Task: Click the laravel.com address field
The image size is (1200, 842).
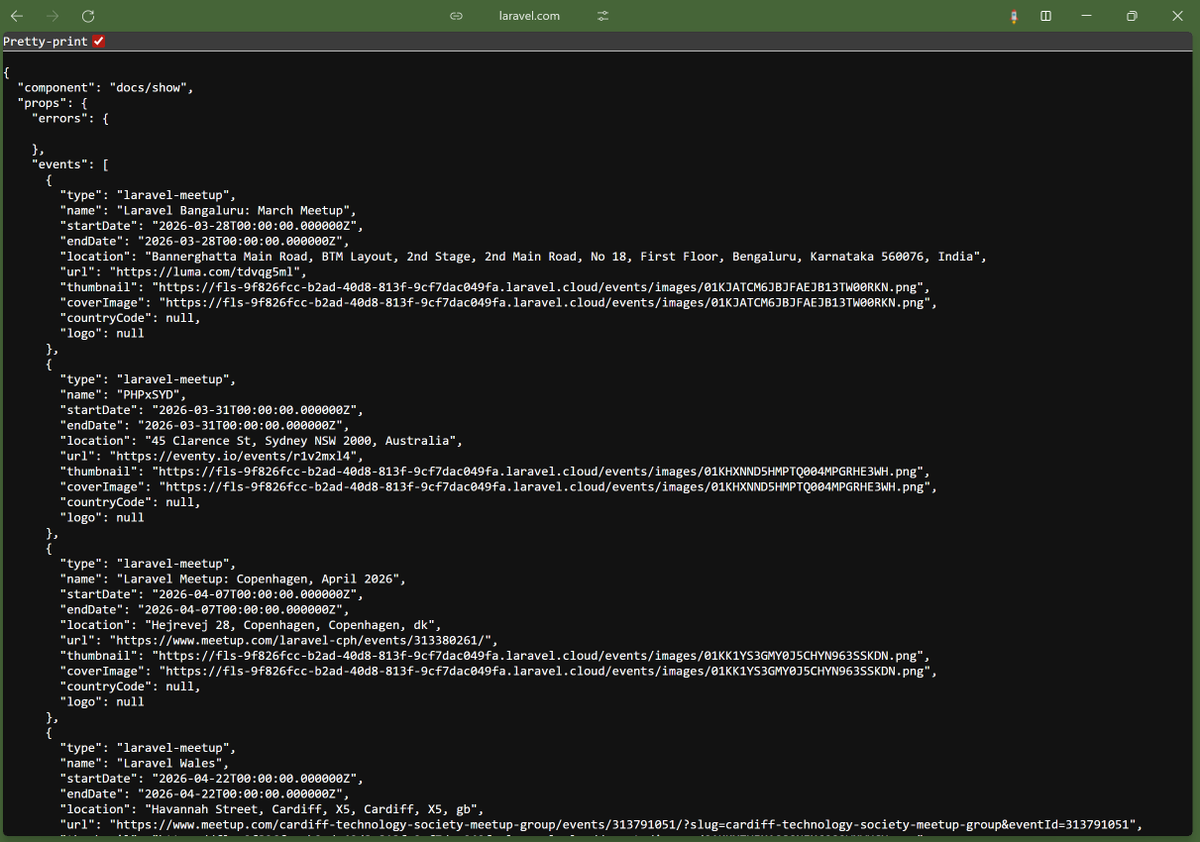Action: [x=529, y=16]
